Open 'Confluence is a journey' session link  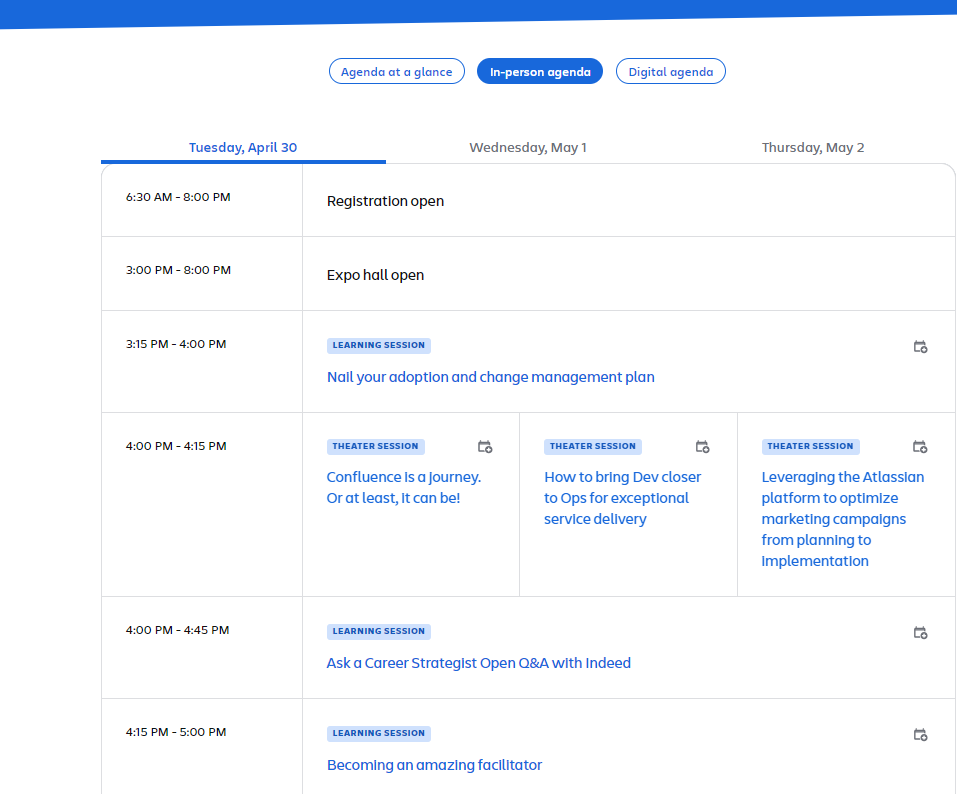(403, 488)
